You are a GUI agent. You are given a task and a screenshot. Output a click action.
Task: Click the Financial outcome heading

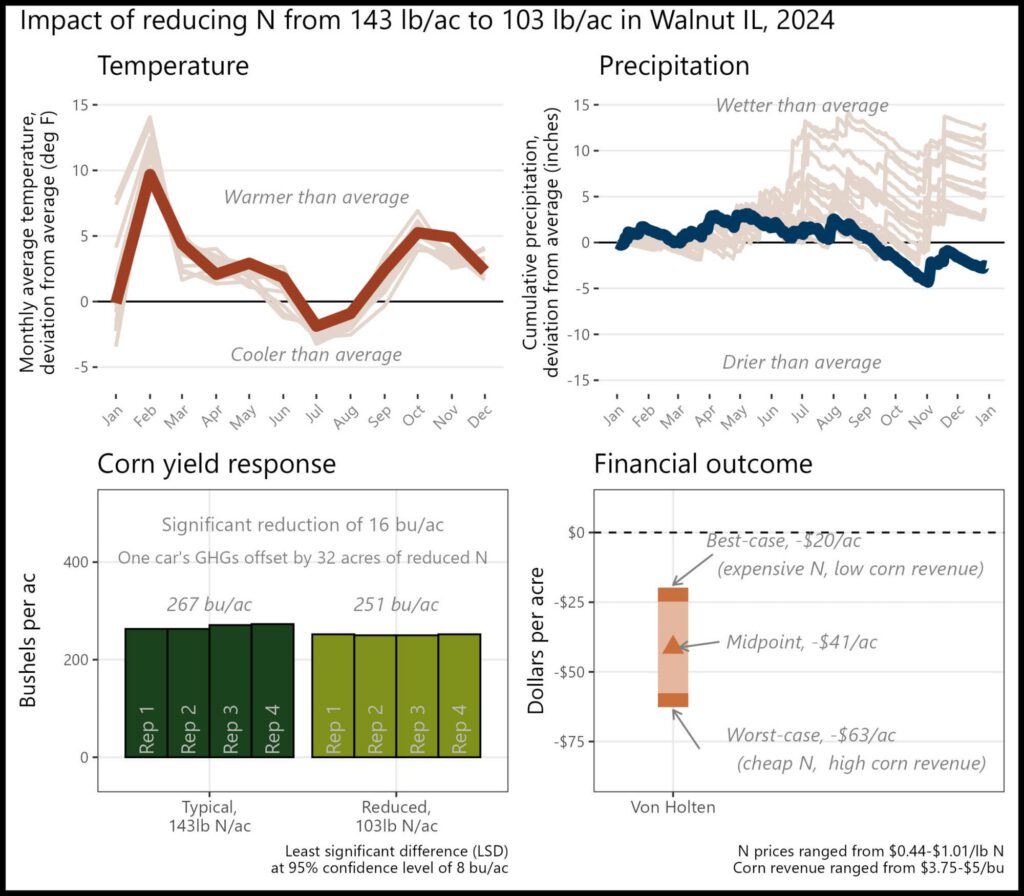(x=703, y=464)
